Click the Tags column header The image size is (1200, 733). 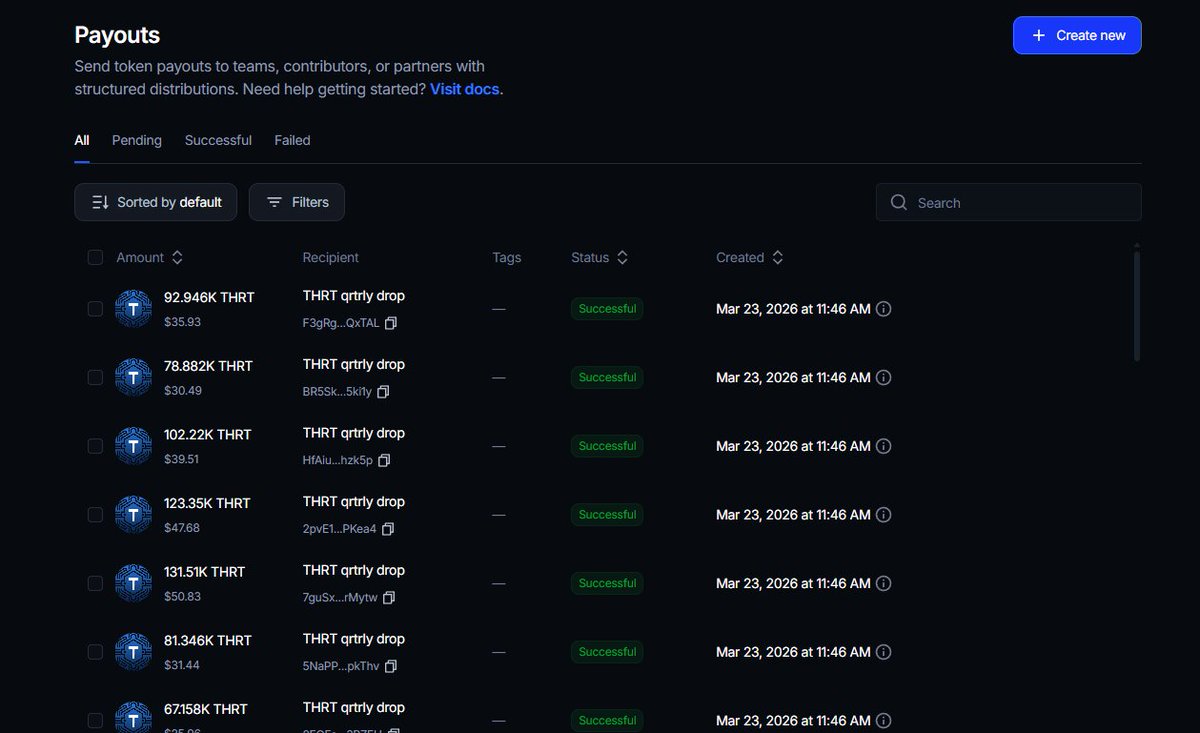pyautogui.click(x=507, y=257)
